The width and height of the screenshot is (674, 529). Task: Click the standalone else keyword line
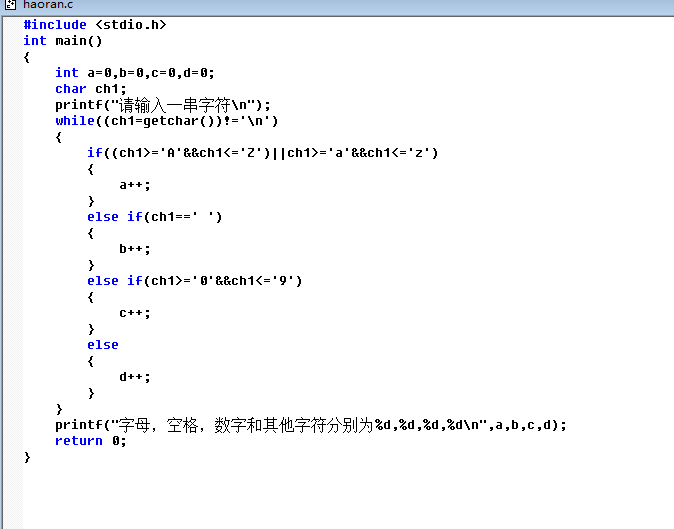pos(103,345)
